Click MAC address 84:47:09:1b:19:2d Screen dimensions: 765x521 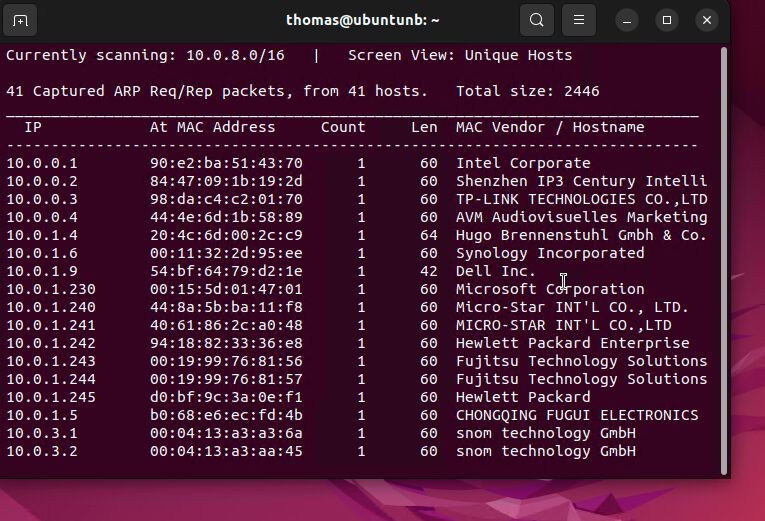point(226,181)
